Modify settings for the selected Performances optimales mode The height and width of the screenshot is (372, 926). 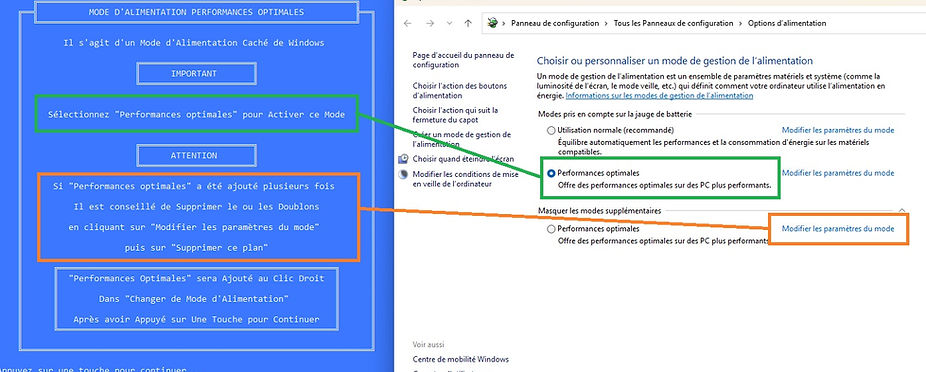pos(838,173)
